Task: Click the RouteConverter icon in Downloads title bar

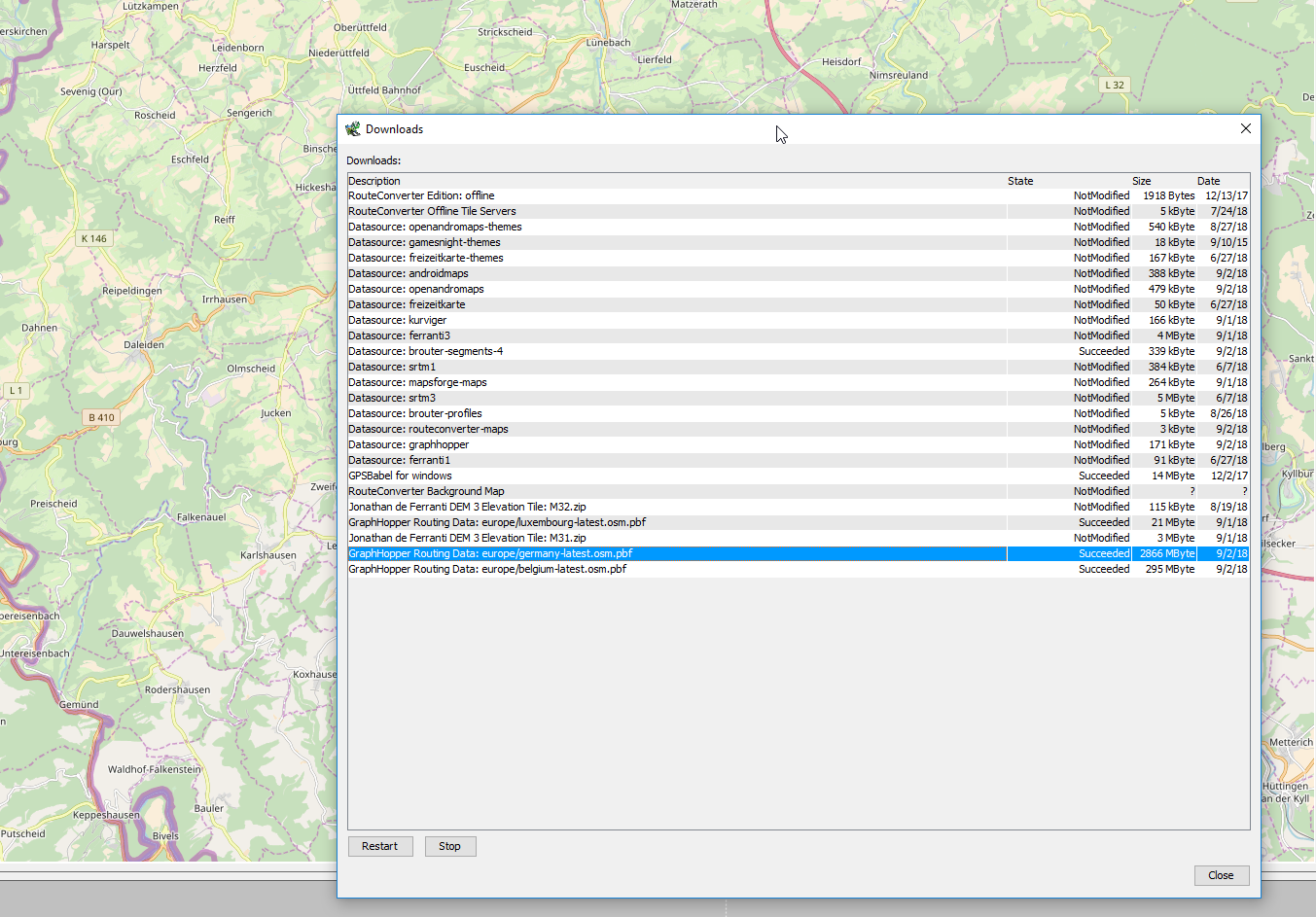Action: point(353,129)
